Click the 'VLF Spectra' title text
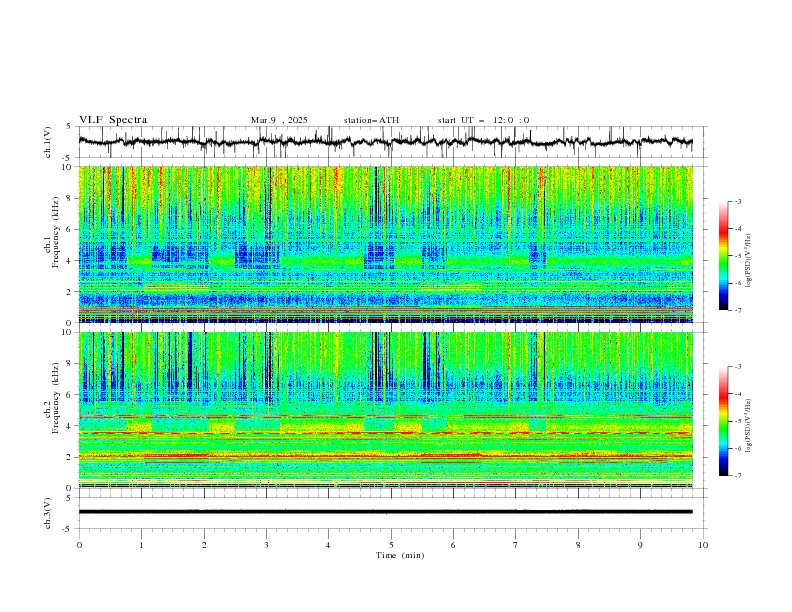Image resolution: width=792 pixels, height=612 pixels. click(113, 120)
